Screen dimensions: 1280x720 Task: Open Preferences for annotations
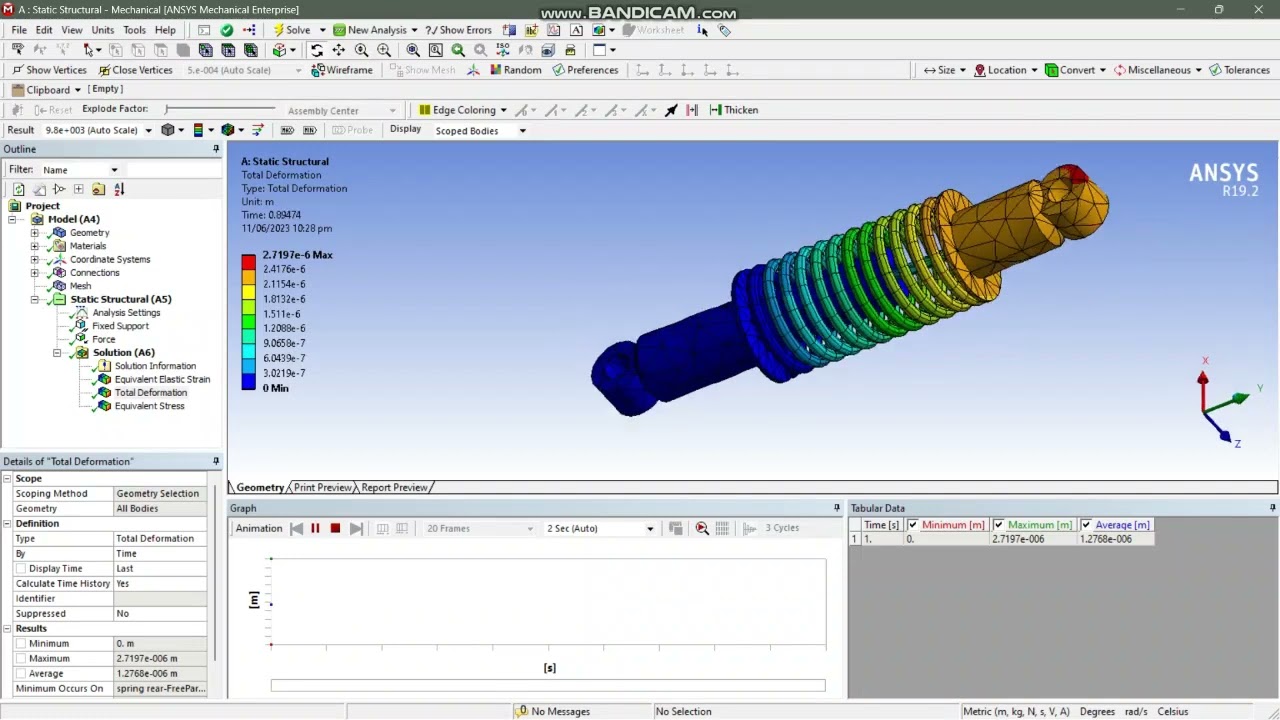click(x=585, y=70)
